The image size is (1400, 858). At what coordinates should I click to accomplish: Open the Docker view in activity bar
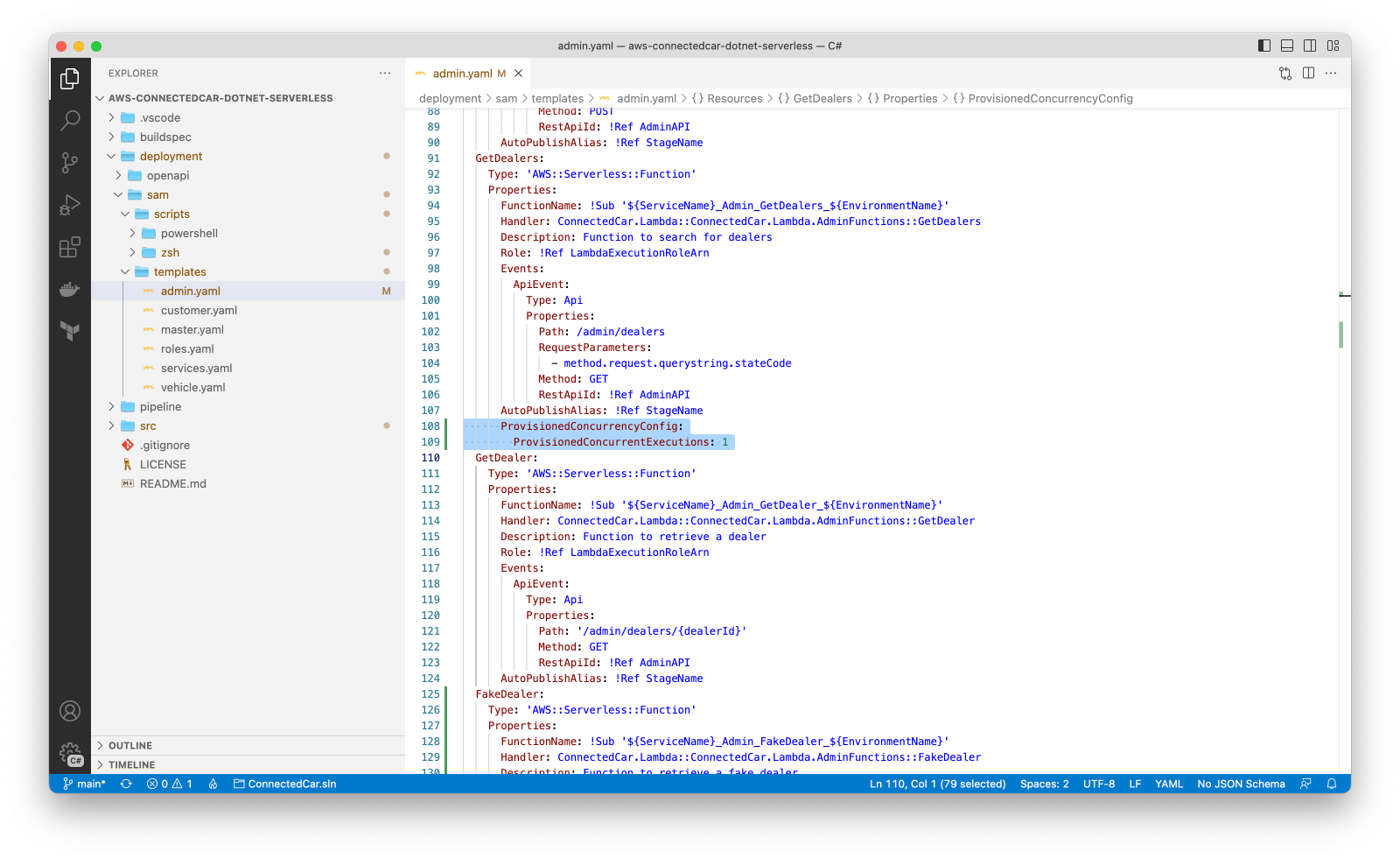pyautogui.click(x=70, y=289)
